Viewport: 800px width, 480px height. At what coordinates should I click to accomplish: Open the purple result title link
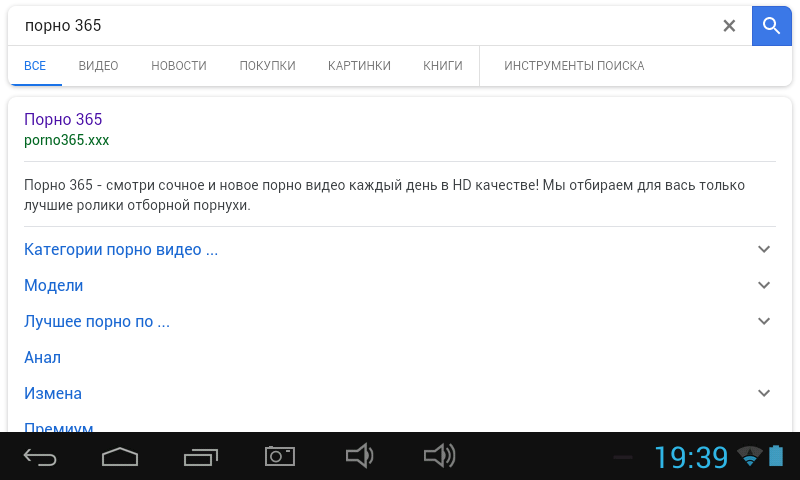pyautogui.click(x=63, y=119)
